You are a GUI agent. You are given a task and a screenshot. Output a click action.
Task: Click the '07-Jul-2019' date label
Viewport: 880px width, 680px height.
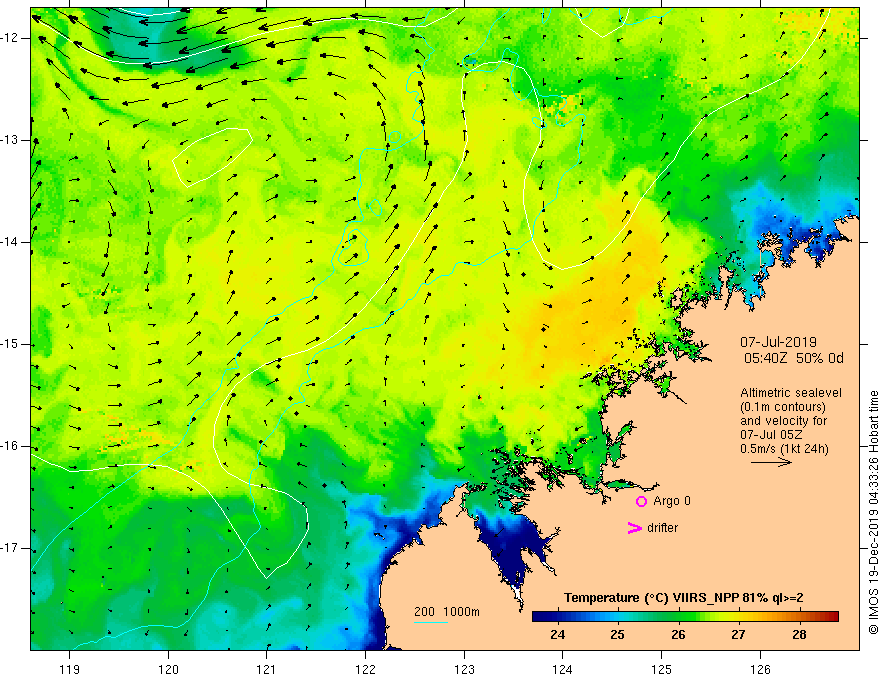(x=778, y=342)
